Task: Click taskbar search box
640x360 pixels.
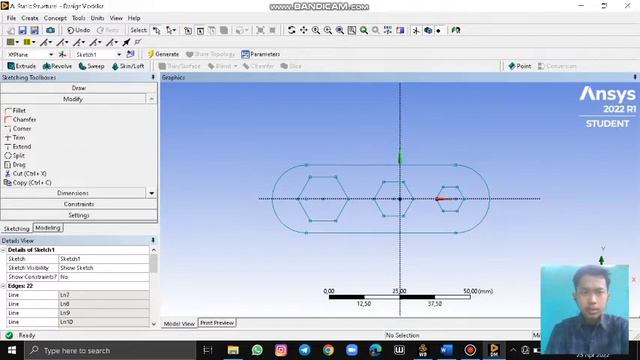Action: click(110, 351)
